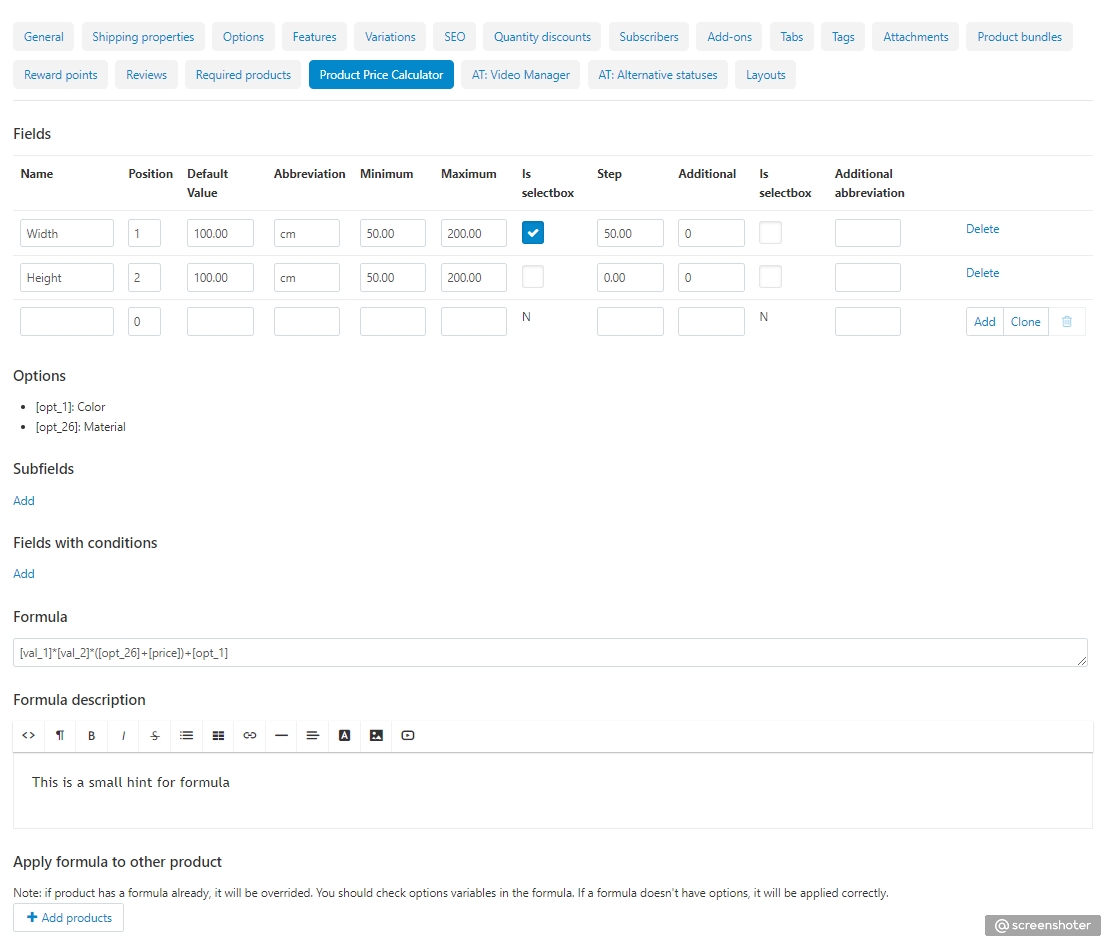Click the bold formatting icon
Image resolution: width=1107 pixels, height=942 pixels.
click(x=92, y=735)
